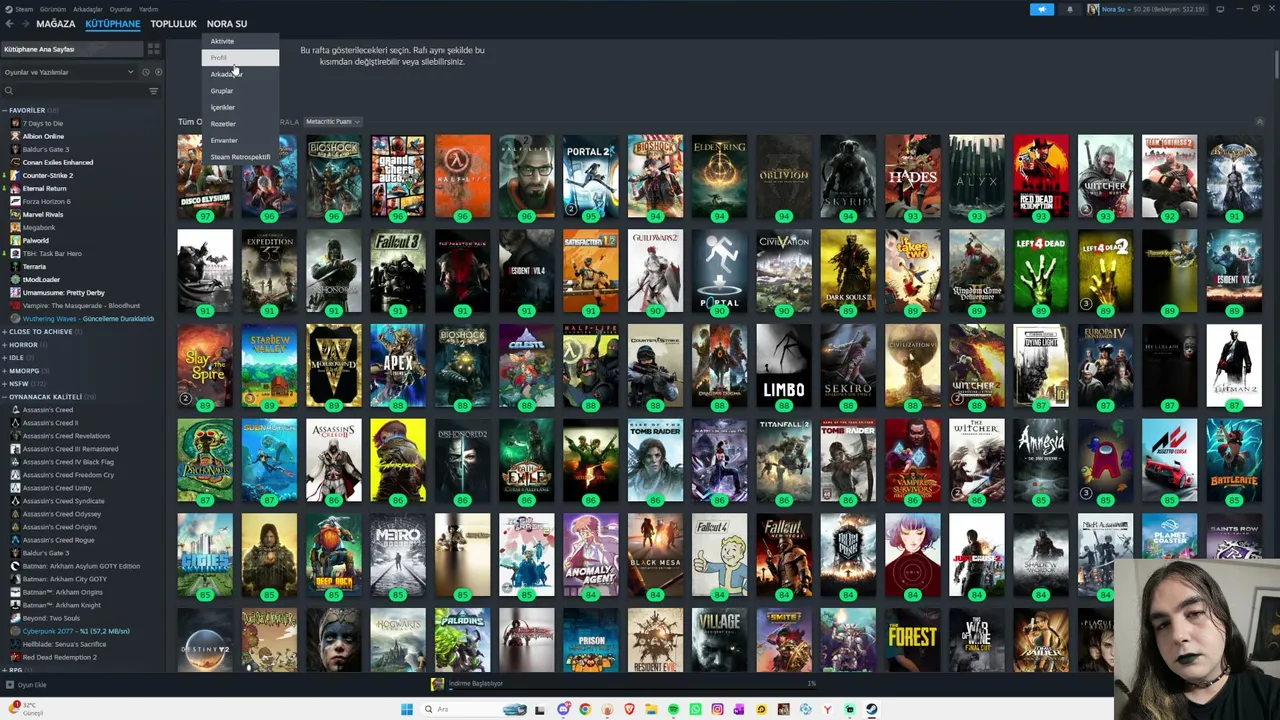Screen dimensions: 1280x720
Task: Click the library search input field
Action: click(x=80, y=91)
